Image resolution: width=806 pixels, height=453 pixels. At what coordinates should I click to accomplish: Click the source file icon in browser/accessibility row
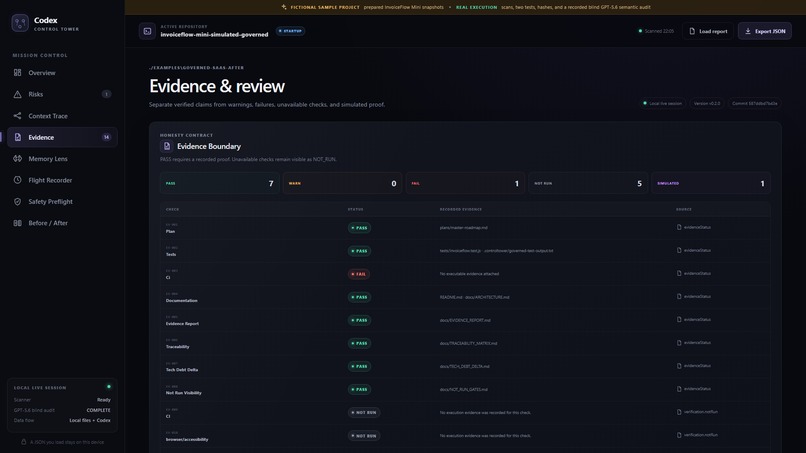pyautogui.click(x=679, y=436)
